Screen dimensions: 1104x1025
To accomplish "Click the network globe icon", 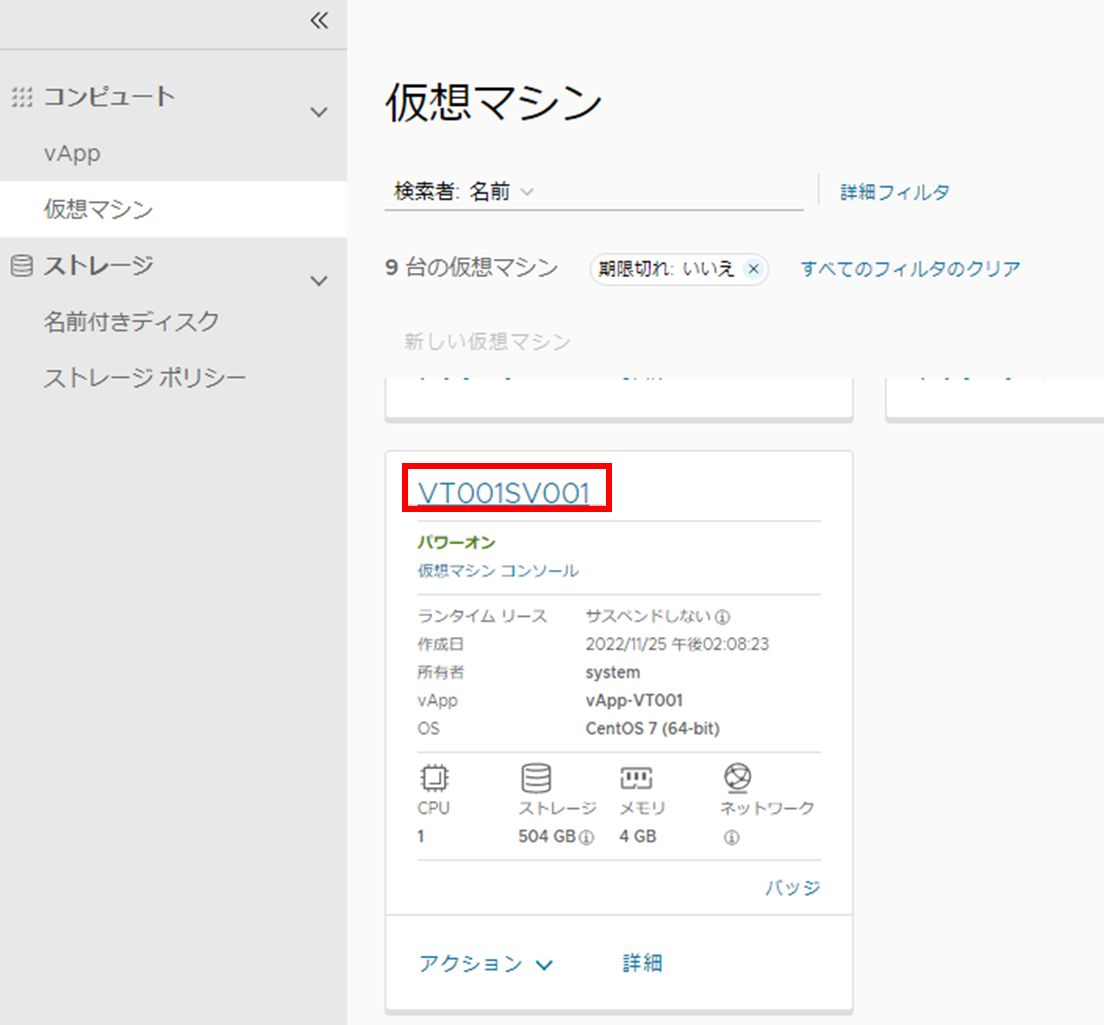I will pyautogui.click(x=737, y=778).
